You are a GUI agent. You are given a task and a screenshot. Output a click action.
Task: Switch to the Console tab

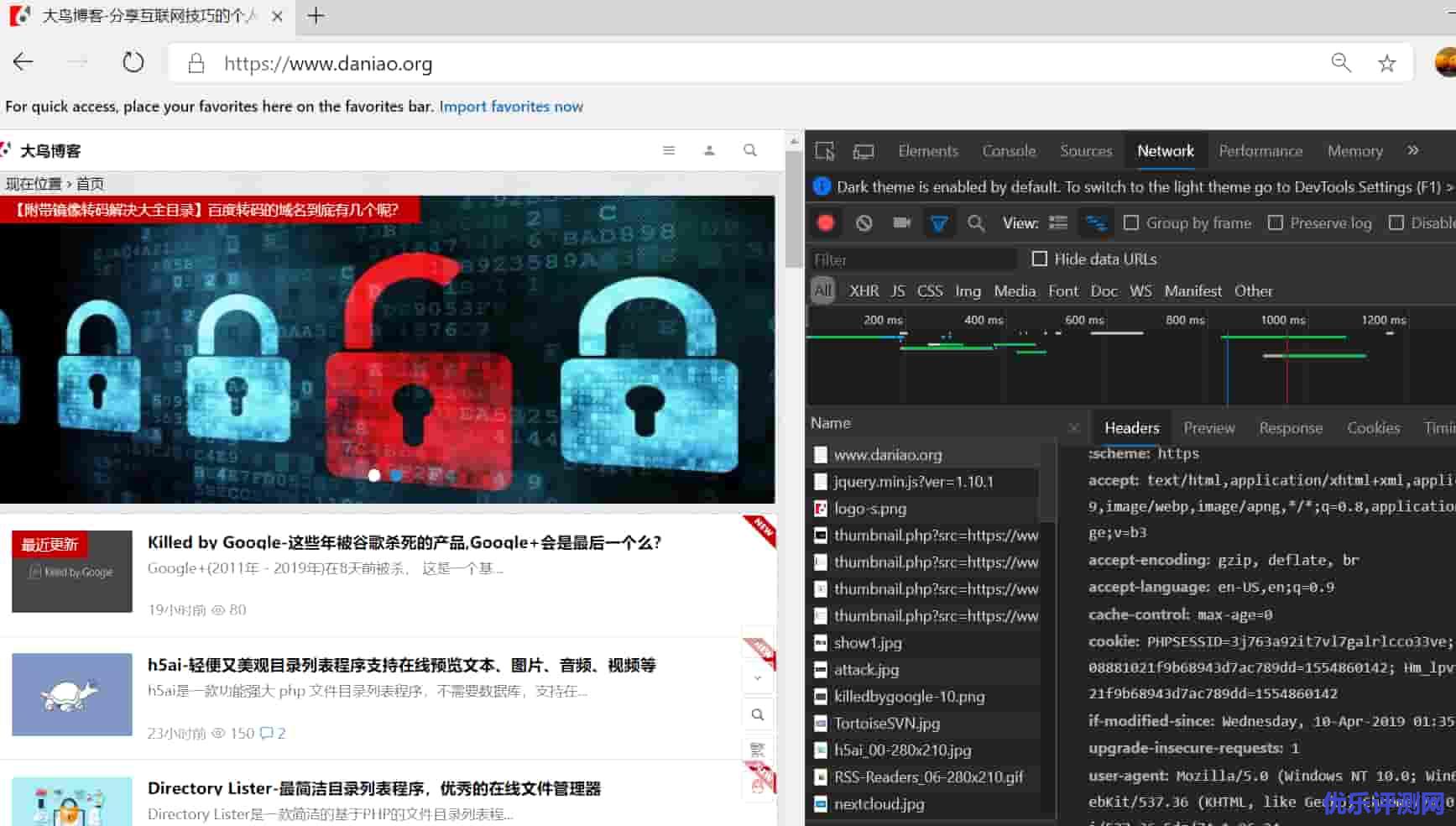point(1009,150)
